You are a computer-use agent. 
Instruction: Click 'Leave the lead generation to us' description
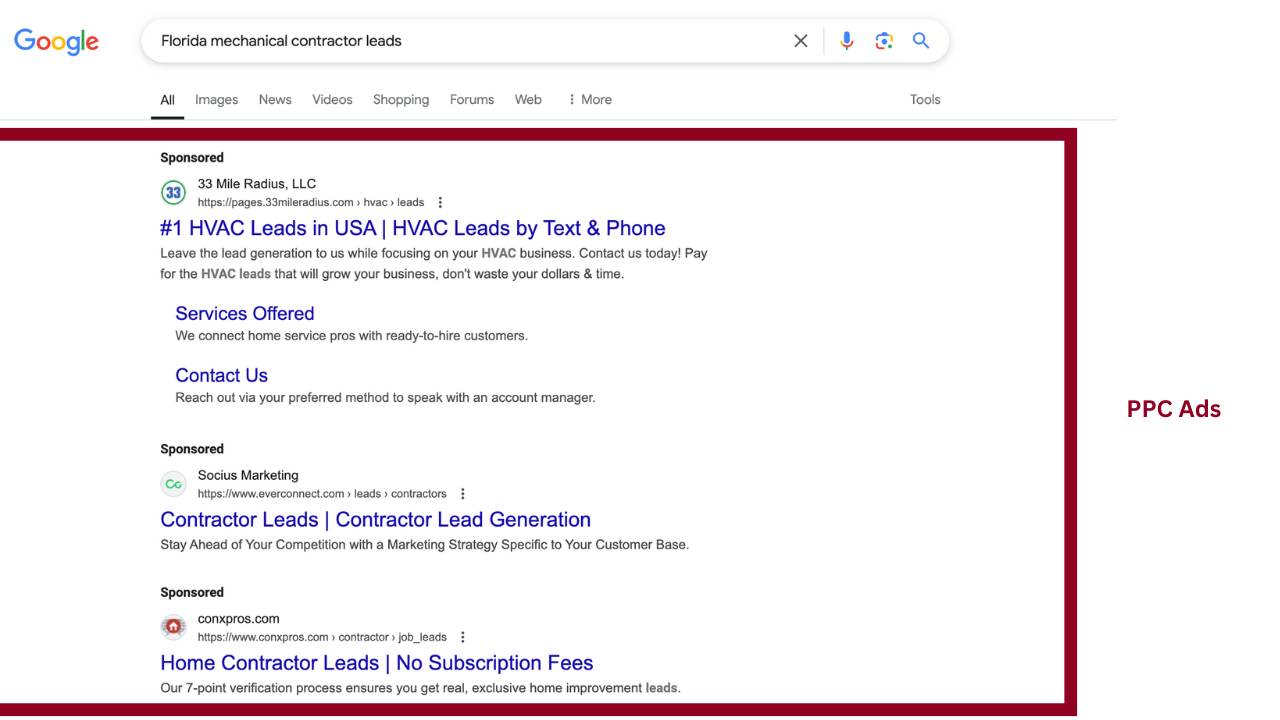click(x=434, y=264)
